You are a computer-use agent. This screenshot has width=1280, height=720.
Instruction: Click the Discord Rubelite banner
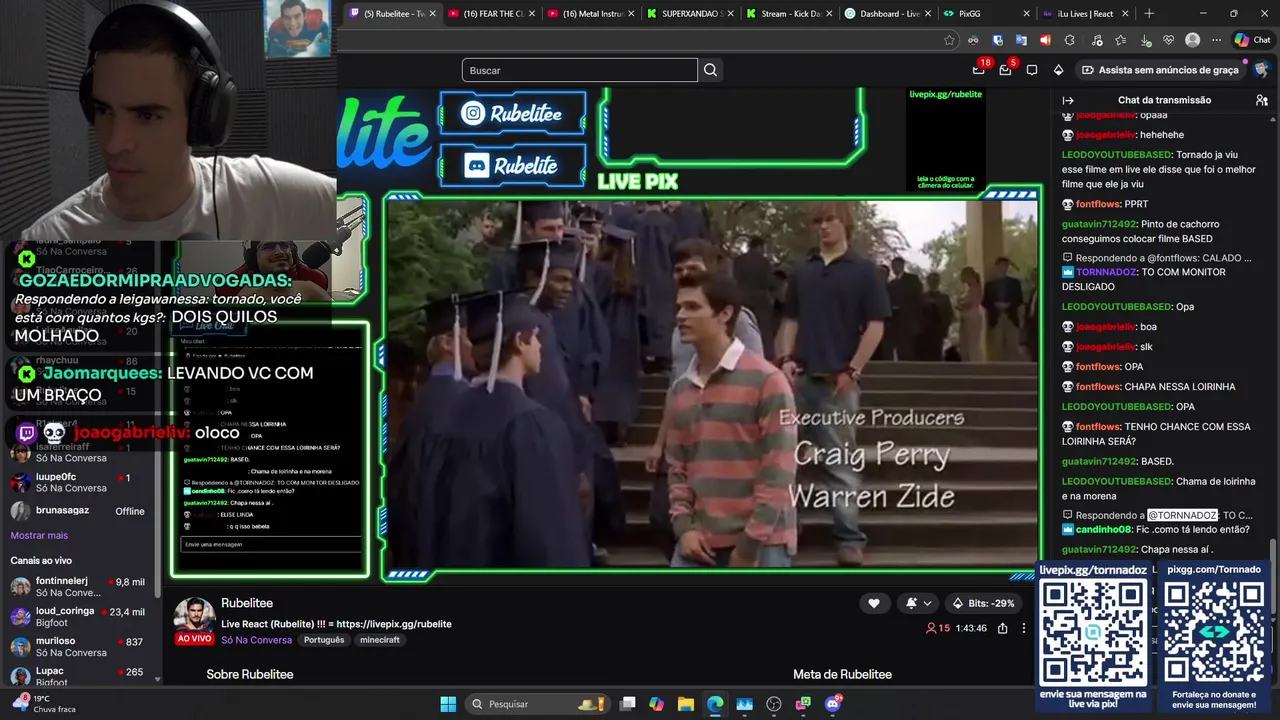tap(513, 165)
